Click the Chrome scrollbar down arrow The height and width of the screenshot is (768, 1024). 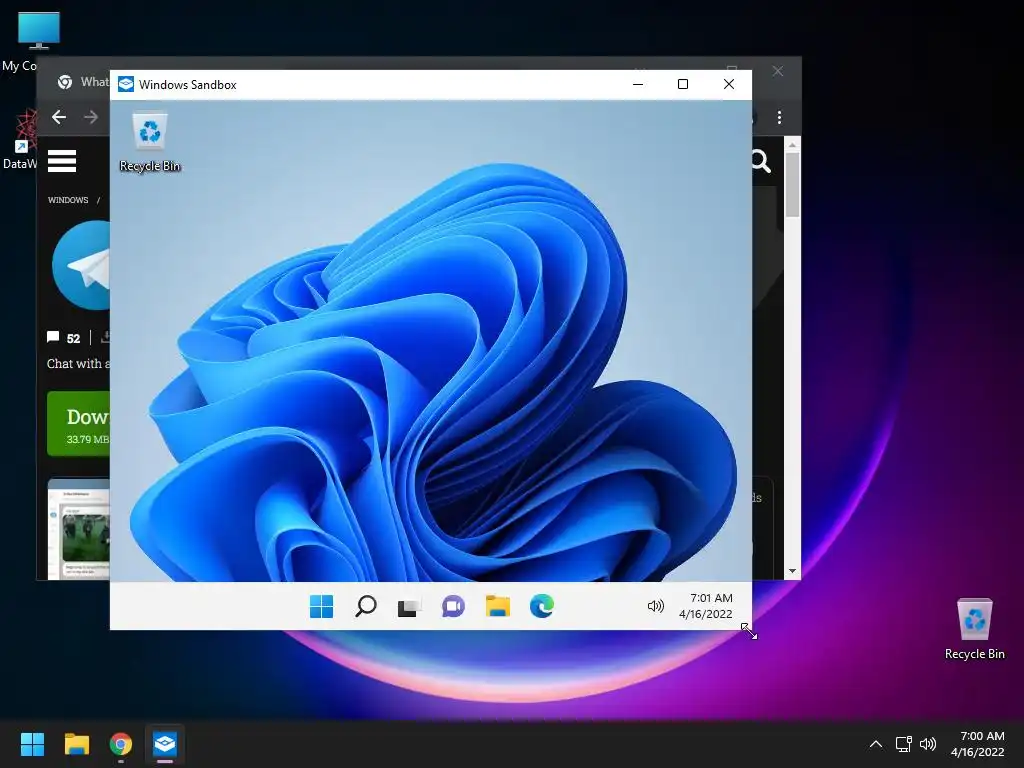pyautogui.click(x=792, y=571)
